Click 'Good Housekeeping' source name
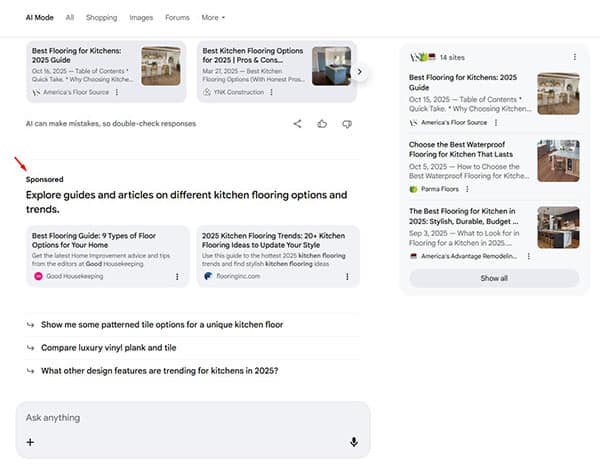This screenshot has width=600, height=473. [x=75, y=276]
